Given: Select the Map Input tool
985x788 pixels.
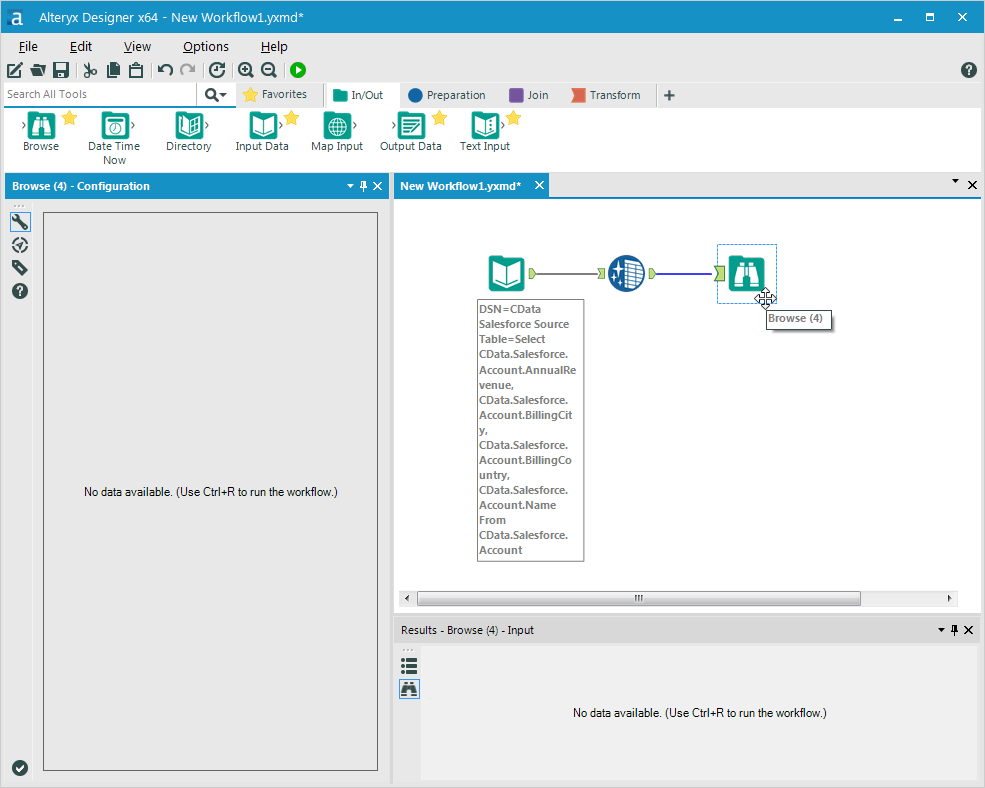Looking at the screenshot, I should point(337,132).
